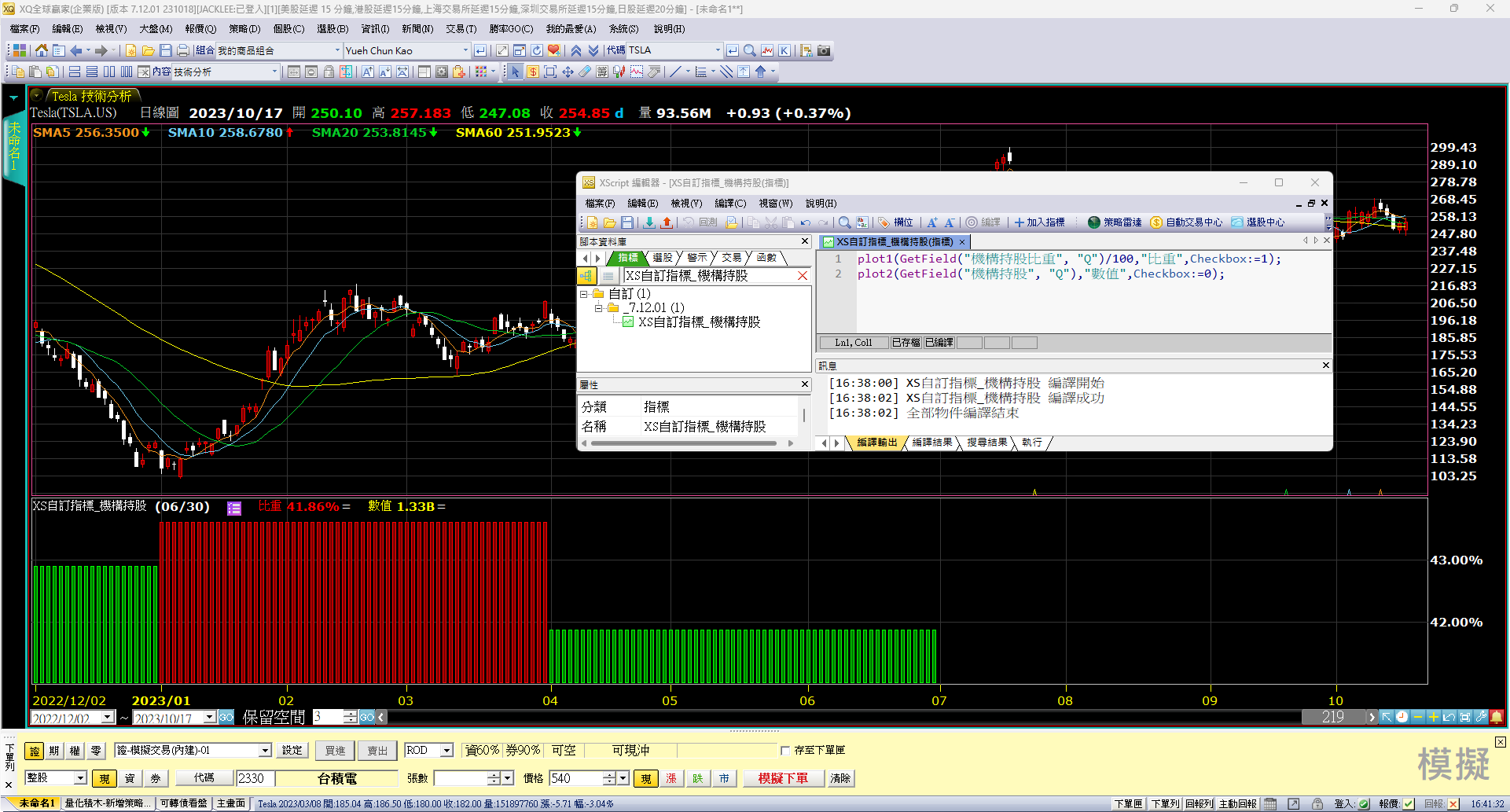The image size is (1510, 812).
Task: Select the eraser drawing tool
Action: (585, 72)
